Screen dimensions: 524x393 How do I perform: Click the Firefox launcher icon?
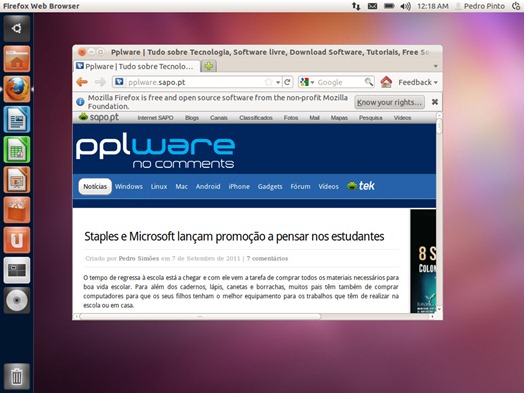click(17, 89)
